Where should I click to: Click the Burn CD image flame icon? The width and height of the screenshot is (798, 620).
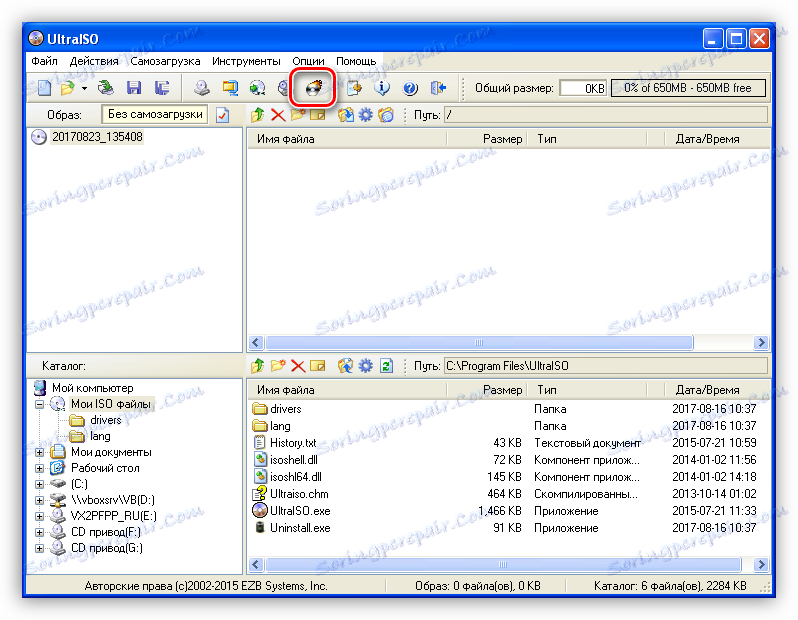[314, 88]
